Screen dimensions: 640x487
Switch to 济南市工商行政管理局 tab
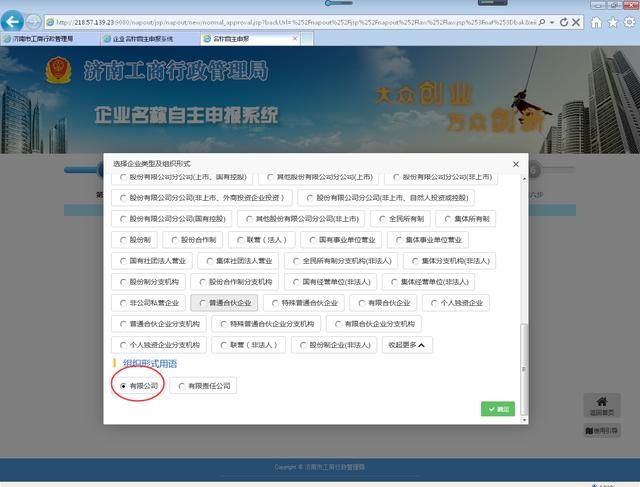coord(51,39)
